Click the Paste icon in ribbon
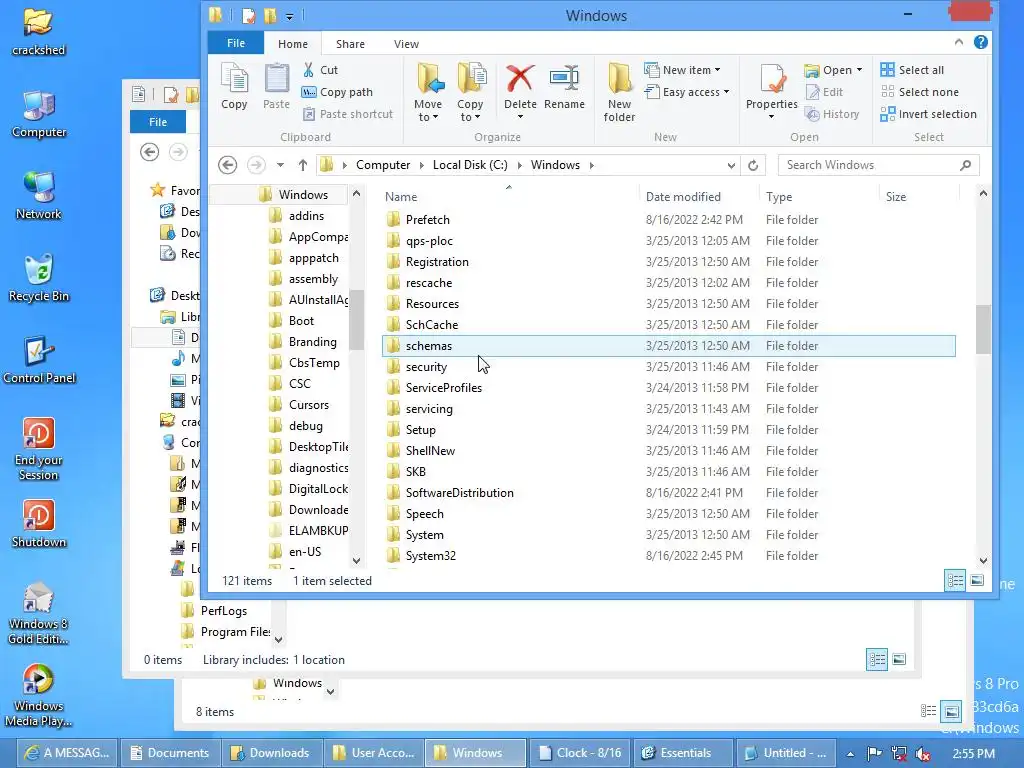1024x768 pixels. click(x=276, y=87)
